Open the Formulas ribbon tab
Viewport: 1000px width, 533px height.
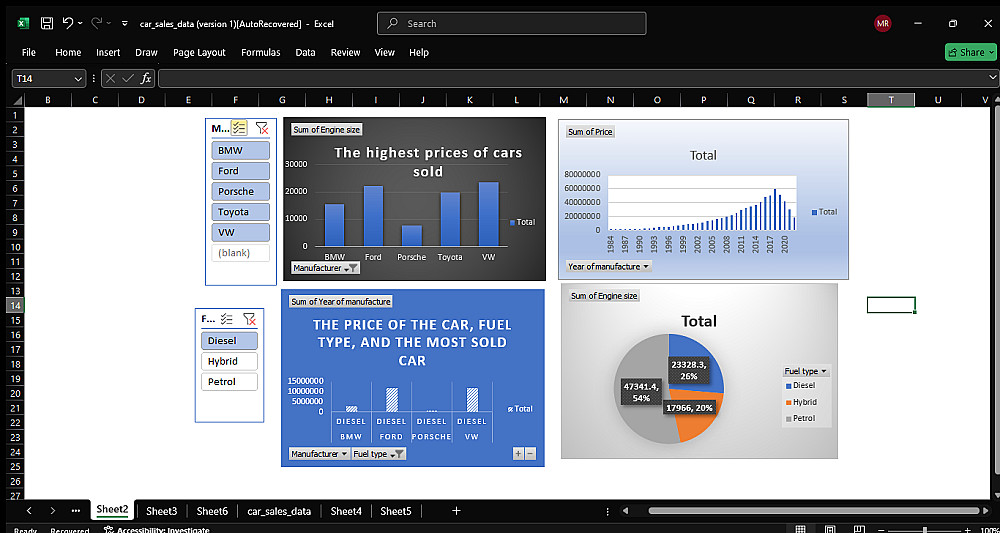pos(261,52)
